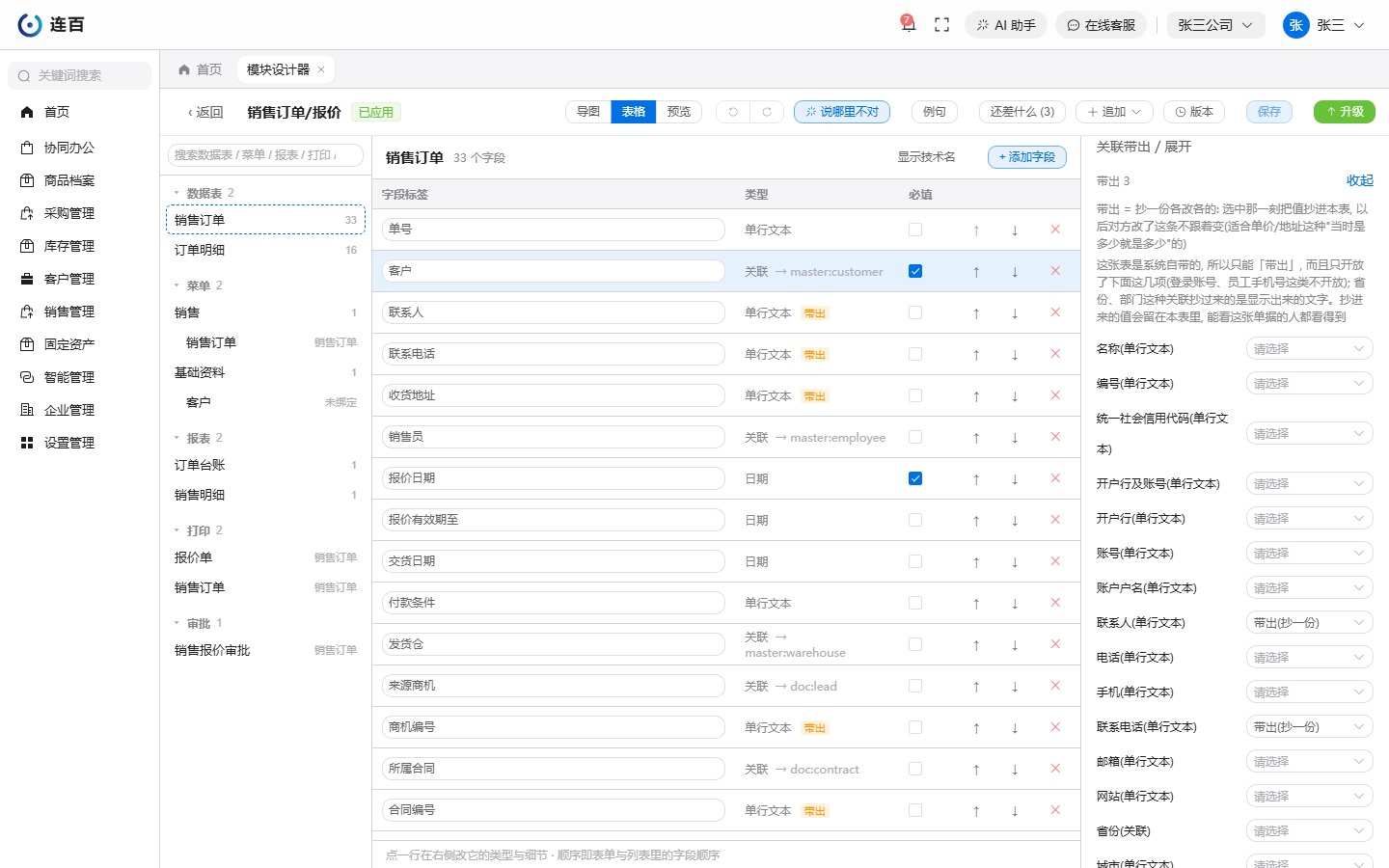Focus the 关键词搜索 search box
The image size is (1389, 868).
tap(79, 75)
